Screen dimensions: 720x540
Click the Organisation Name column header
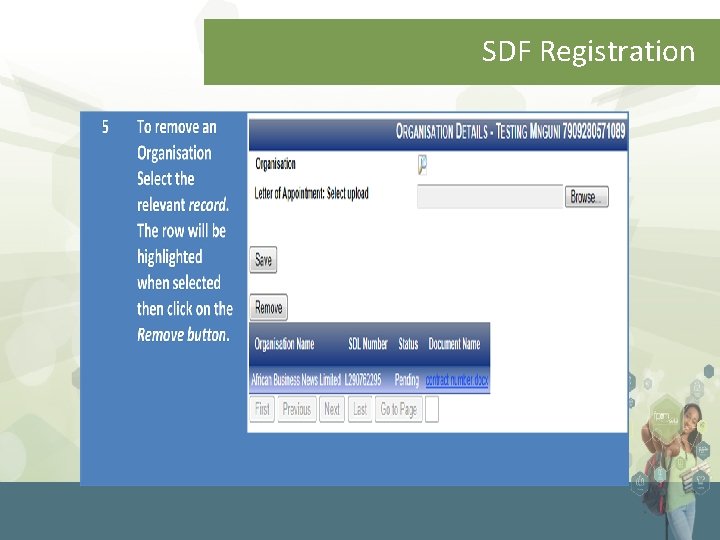click(x=284, y=344)
